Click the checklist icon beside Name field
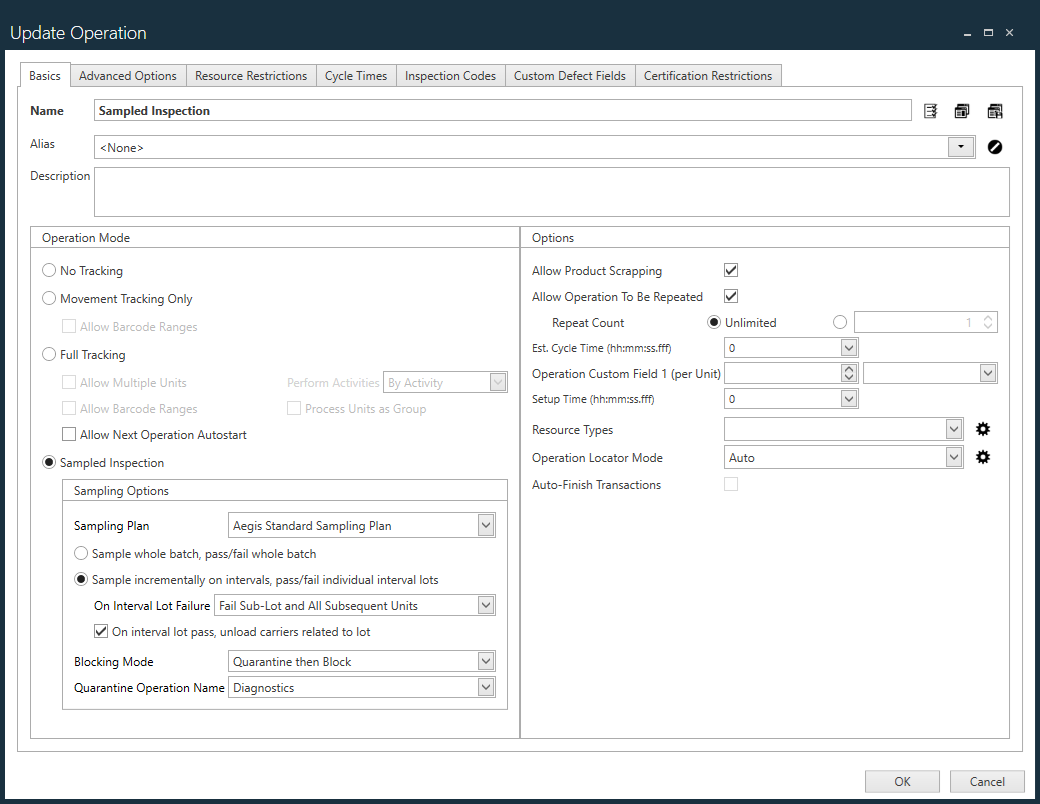Image resolution: width=1040 pixels, height=804 pixels. [x=931, y=111]
